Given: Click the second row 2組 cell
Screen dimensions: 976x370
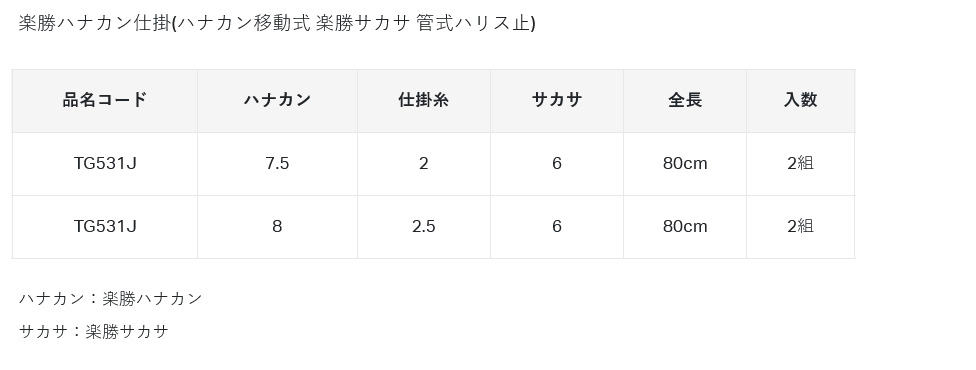Looking at the screenshot, I should (800, 227).
